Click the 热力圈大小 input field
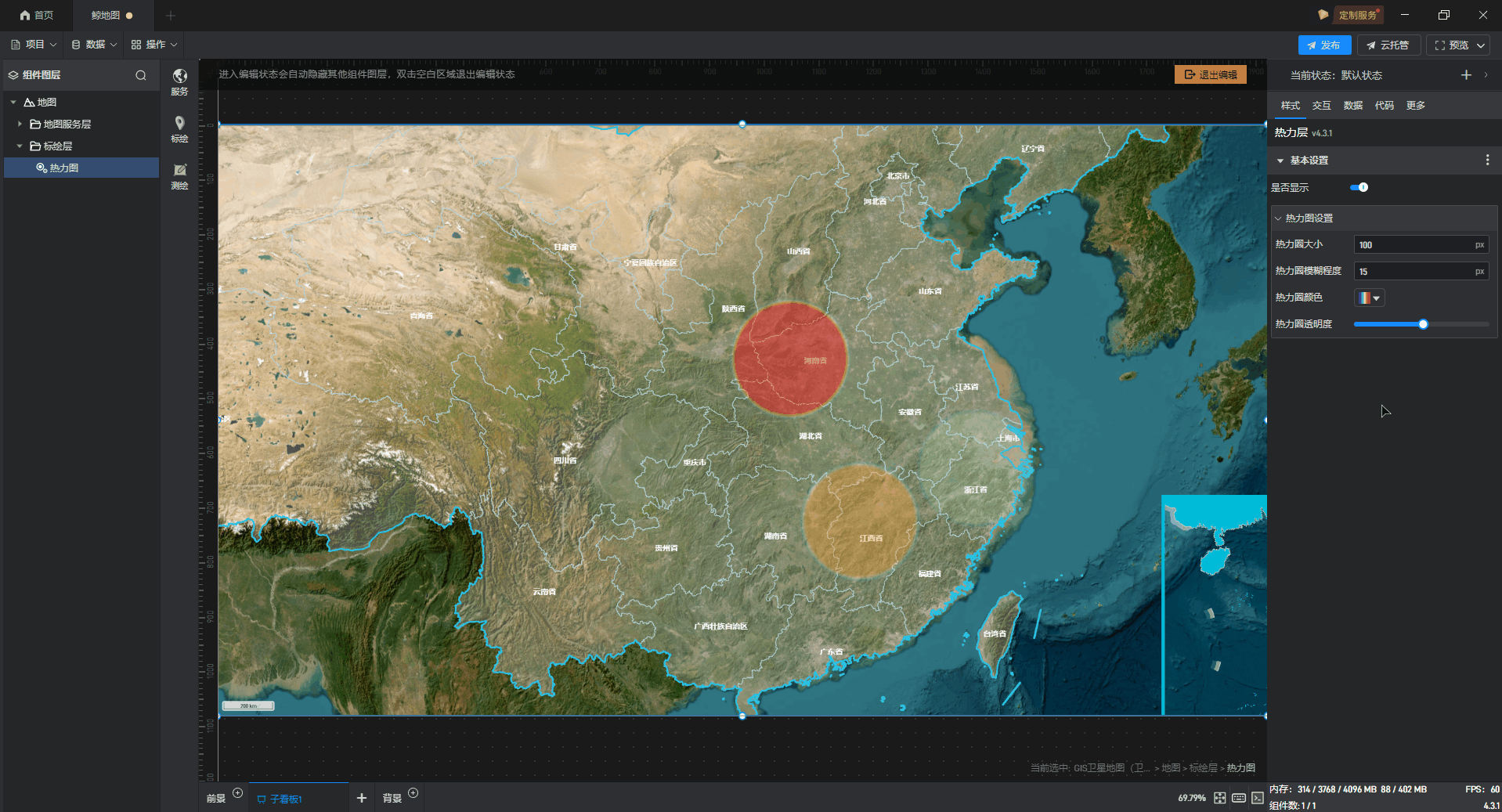Image resolution: width=1502 pixels, height=812 pixels. 1414,245
